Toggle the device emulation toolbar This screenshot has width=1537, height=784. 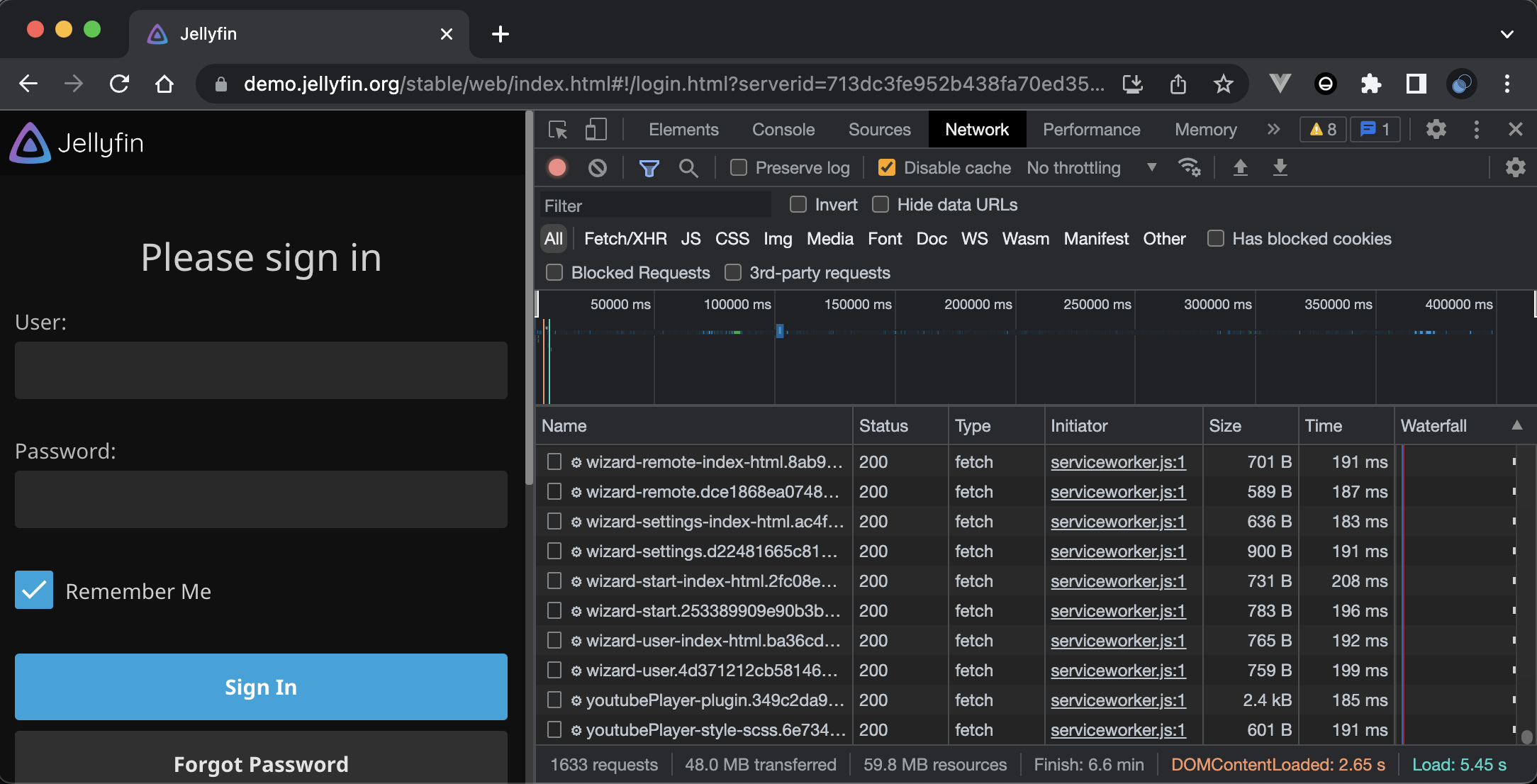coord(596,130)
